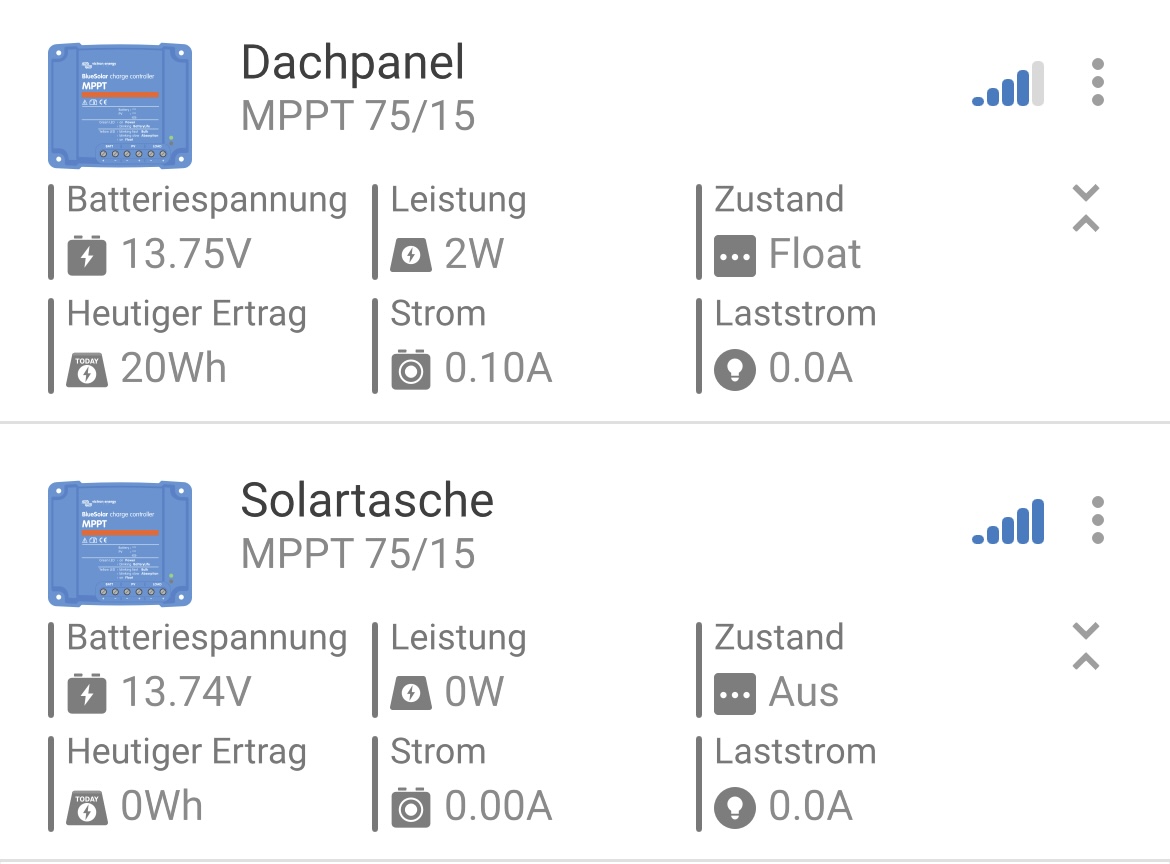The width and height of the screenshot is (1170, 864).
Task: Click Dachpanel battery voltage icon
Action: (86, 255)
